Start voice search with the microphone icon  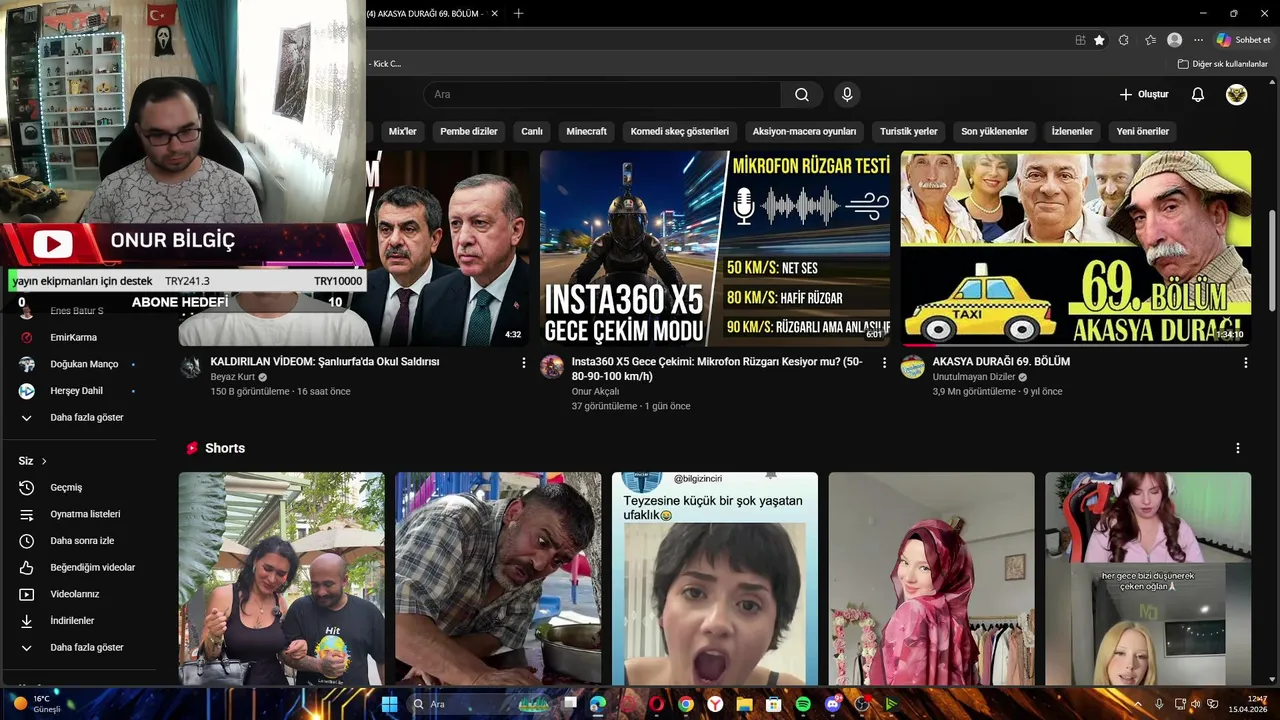coord(847,95)
